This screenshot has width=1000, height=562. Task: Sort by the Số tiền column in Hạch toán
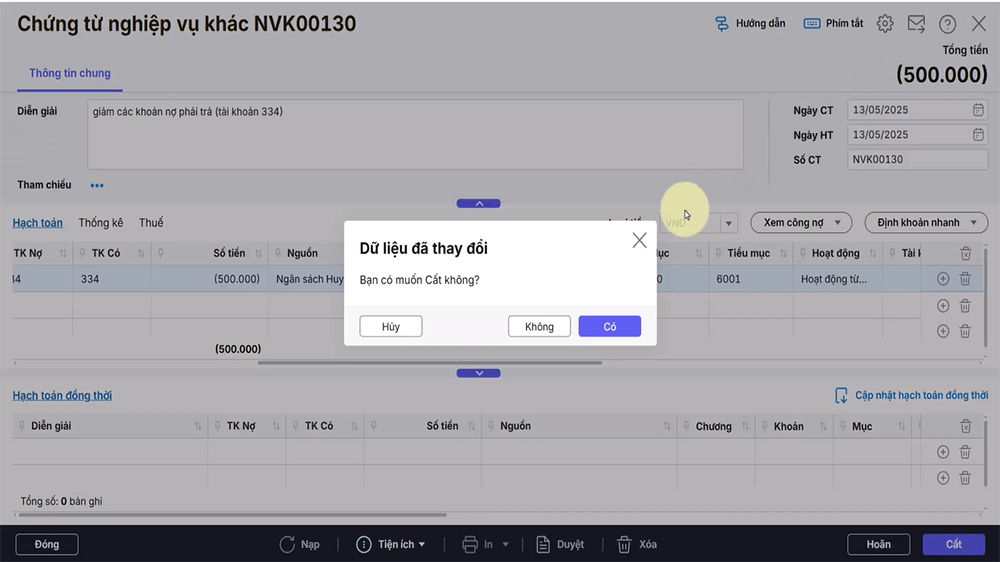coord(258,253)
